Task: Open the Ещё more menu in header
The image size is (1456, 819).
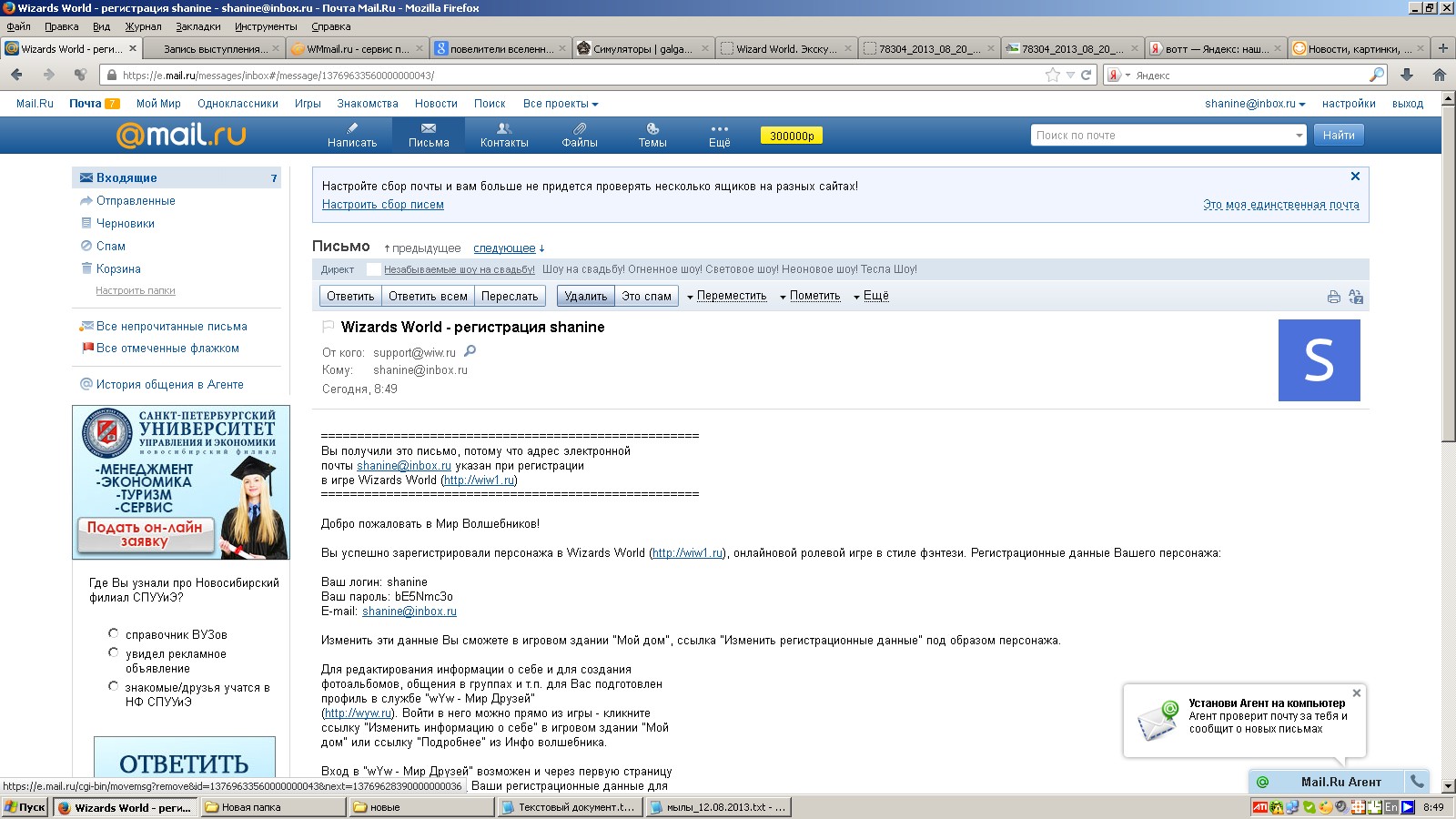Action: click(720, 135)
